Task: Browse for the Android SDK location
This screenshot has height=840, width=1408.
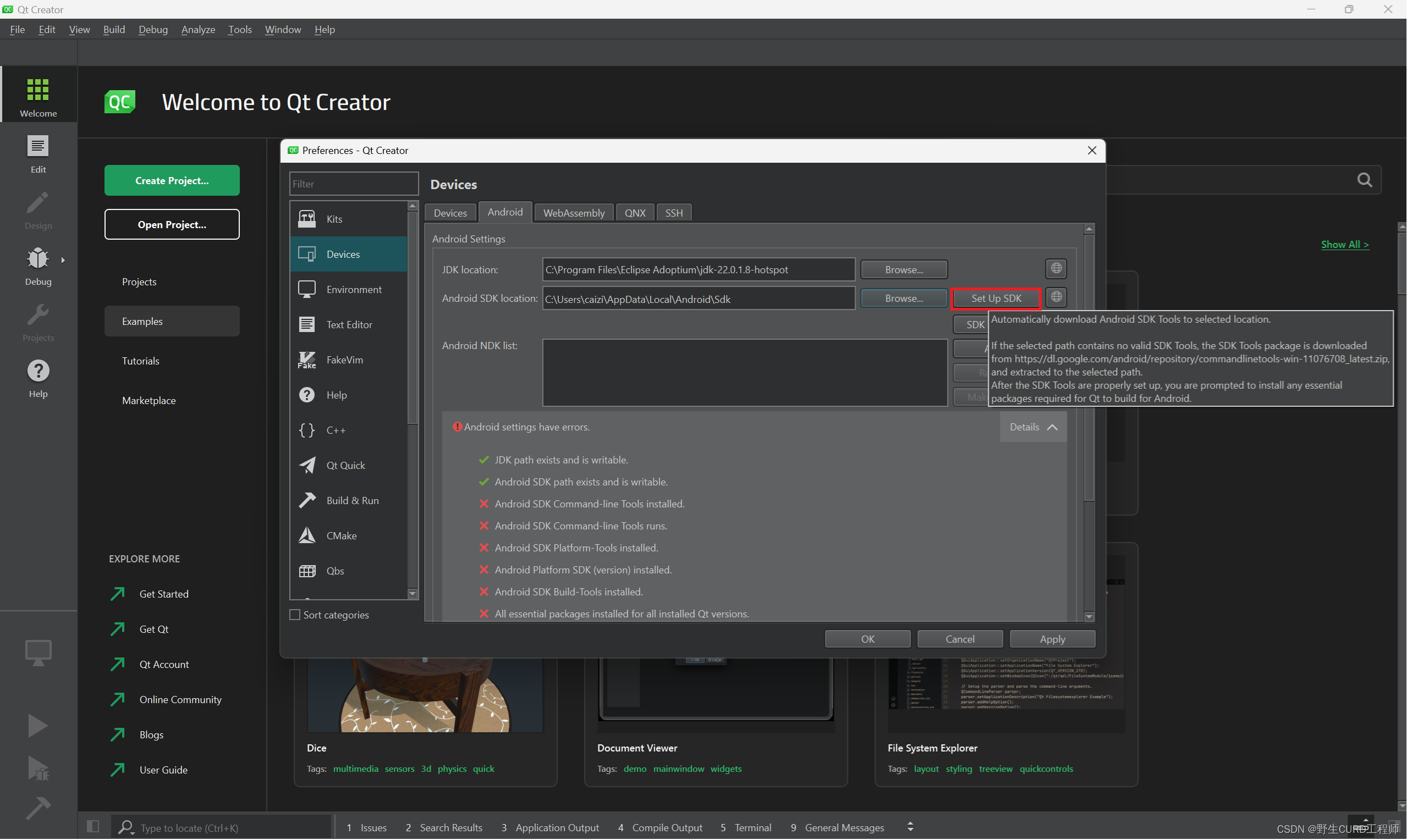Action: [905, 299]
